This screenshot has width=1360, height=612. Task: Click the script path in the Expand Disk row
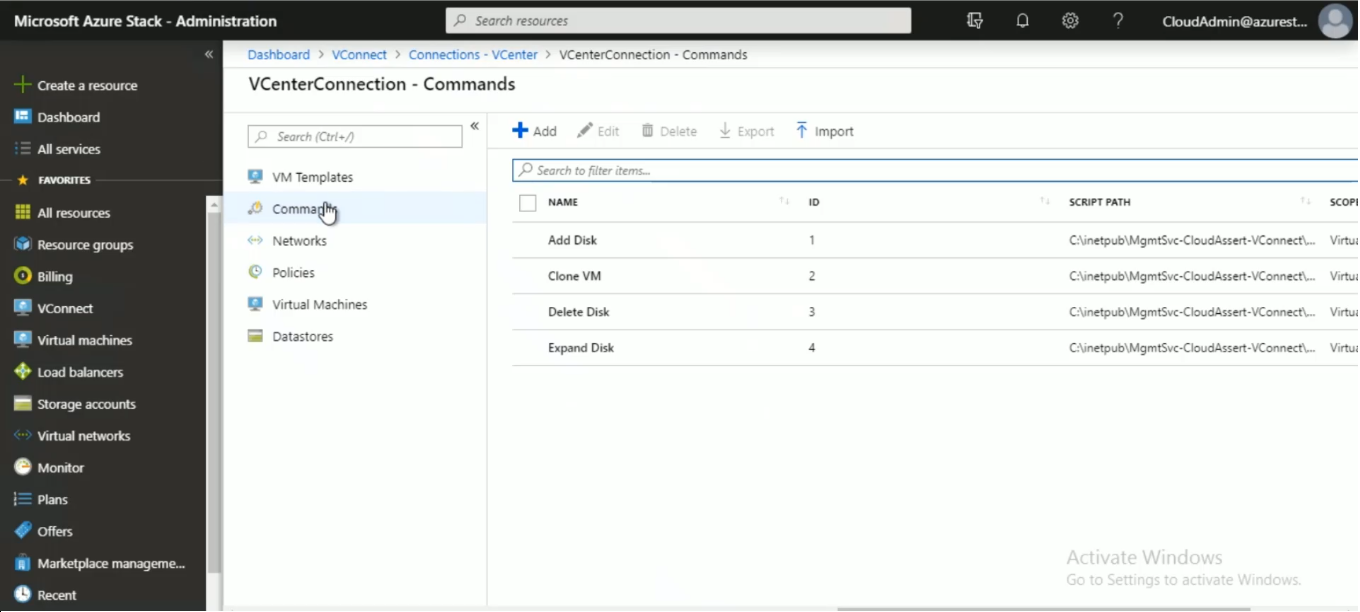tap(1192, 348)
